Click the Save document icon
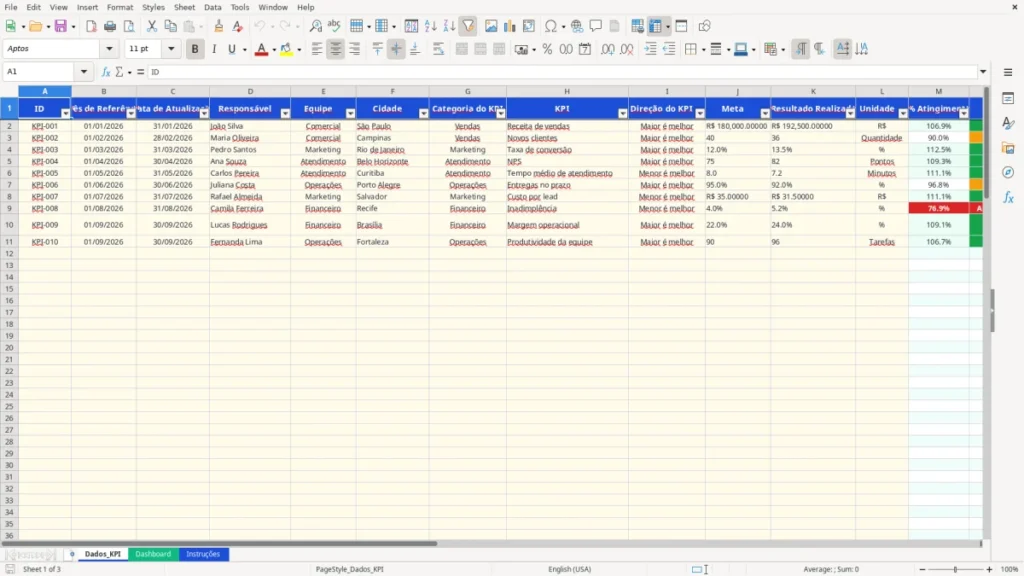Image resolution: width=1024 pixels, height=576 pixels. pyautogui.click(x=61, y=26)
